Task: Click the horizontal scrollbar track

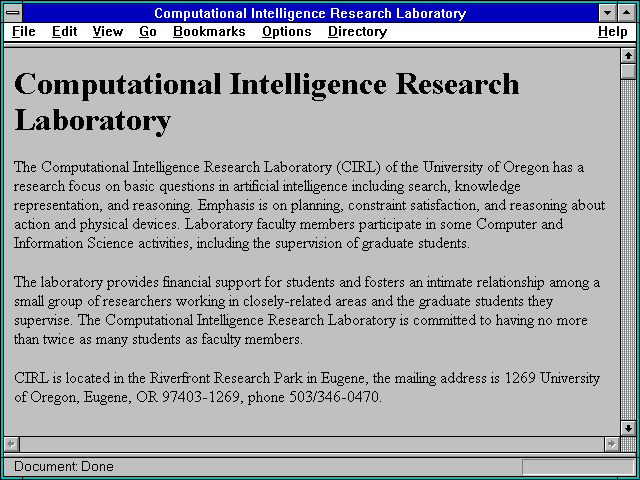Action: point(312,444)
